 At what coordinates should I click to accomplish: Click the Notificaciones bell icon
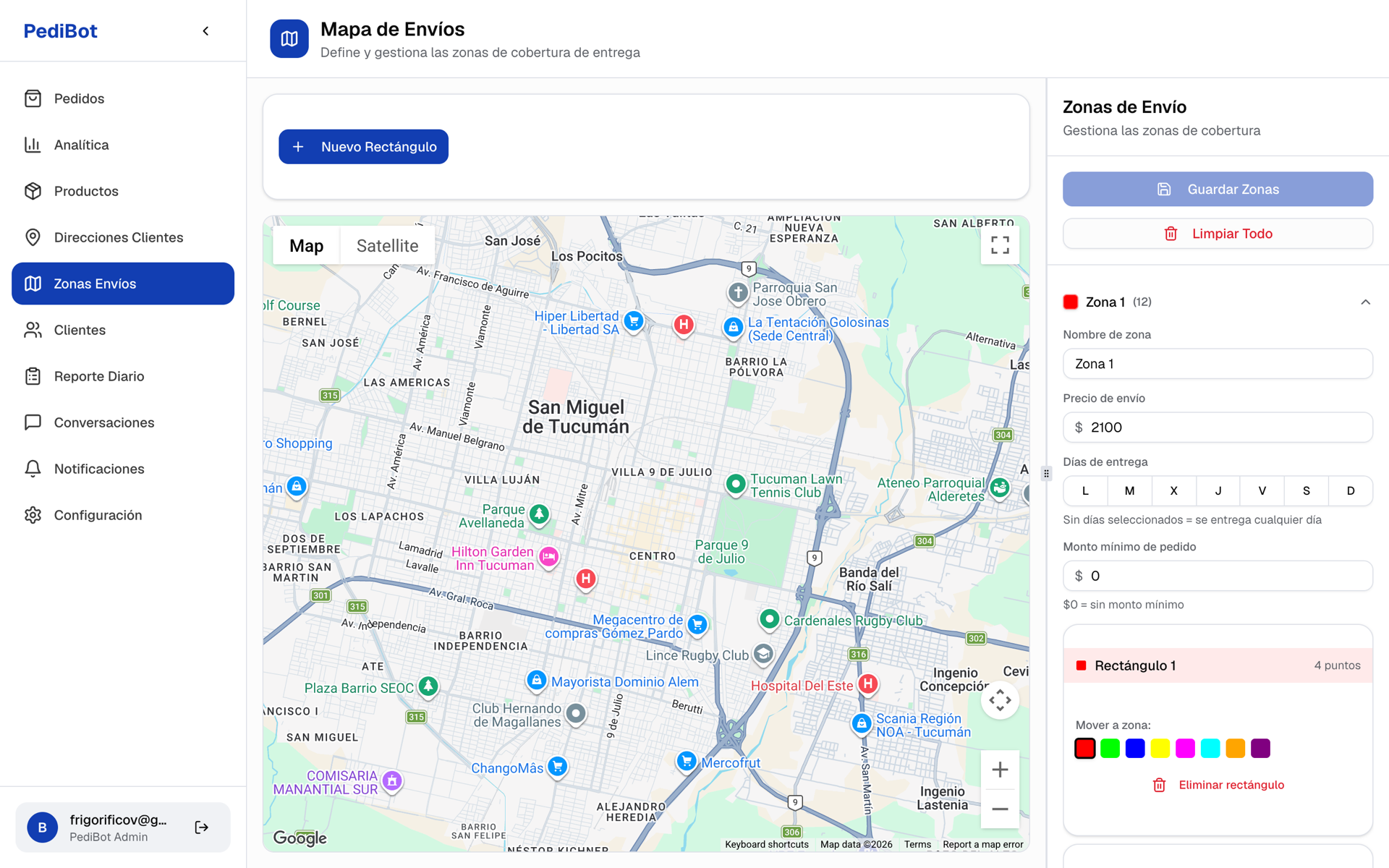pyautogui.click(x=33, y=469)
